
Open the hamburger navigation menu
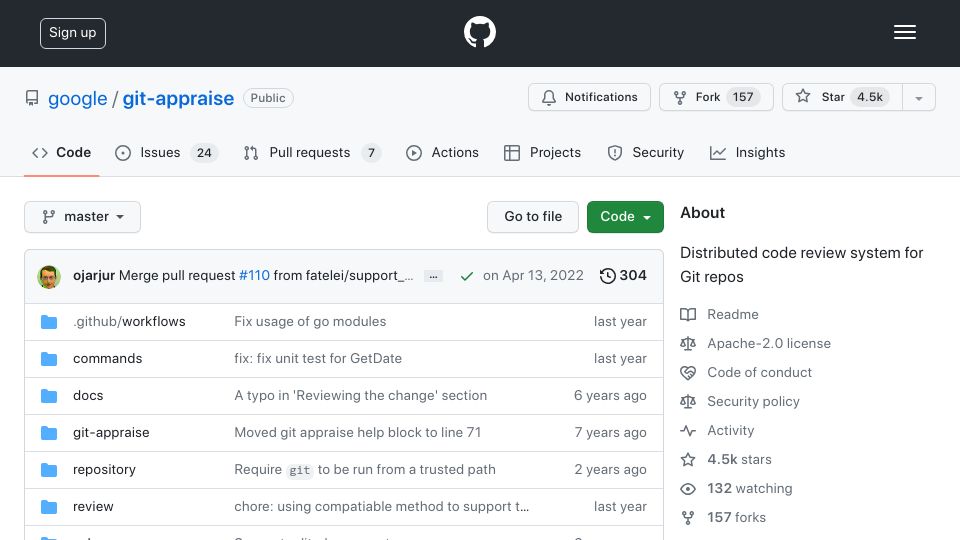[904, 32]
